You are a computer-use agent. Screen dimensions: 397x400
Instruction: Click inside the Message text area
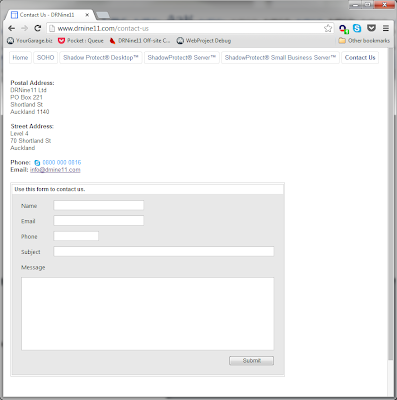point(148,314)
